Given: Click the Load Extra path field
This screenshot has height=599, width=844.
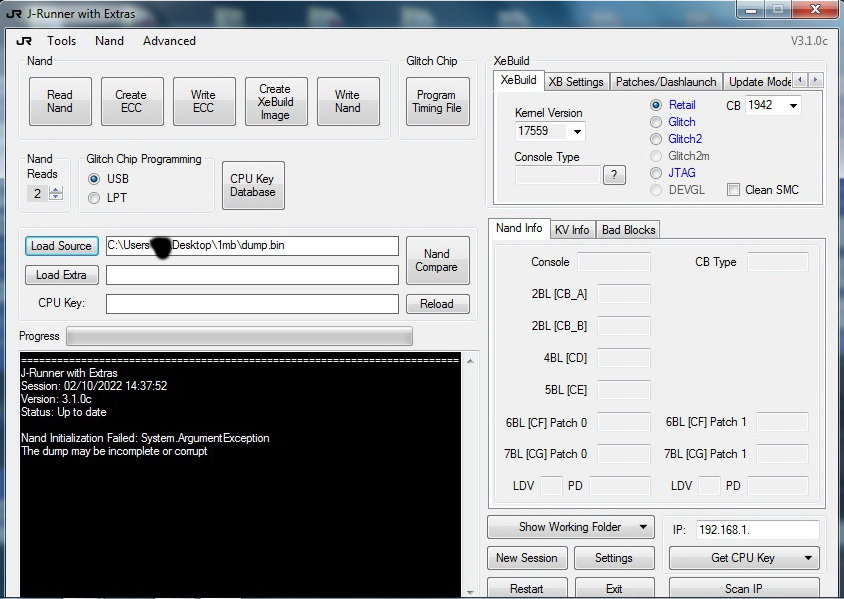Looking at the screenshot, I should tap(252, 275).
